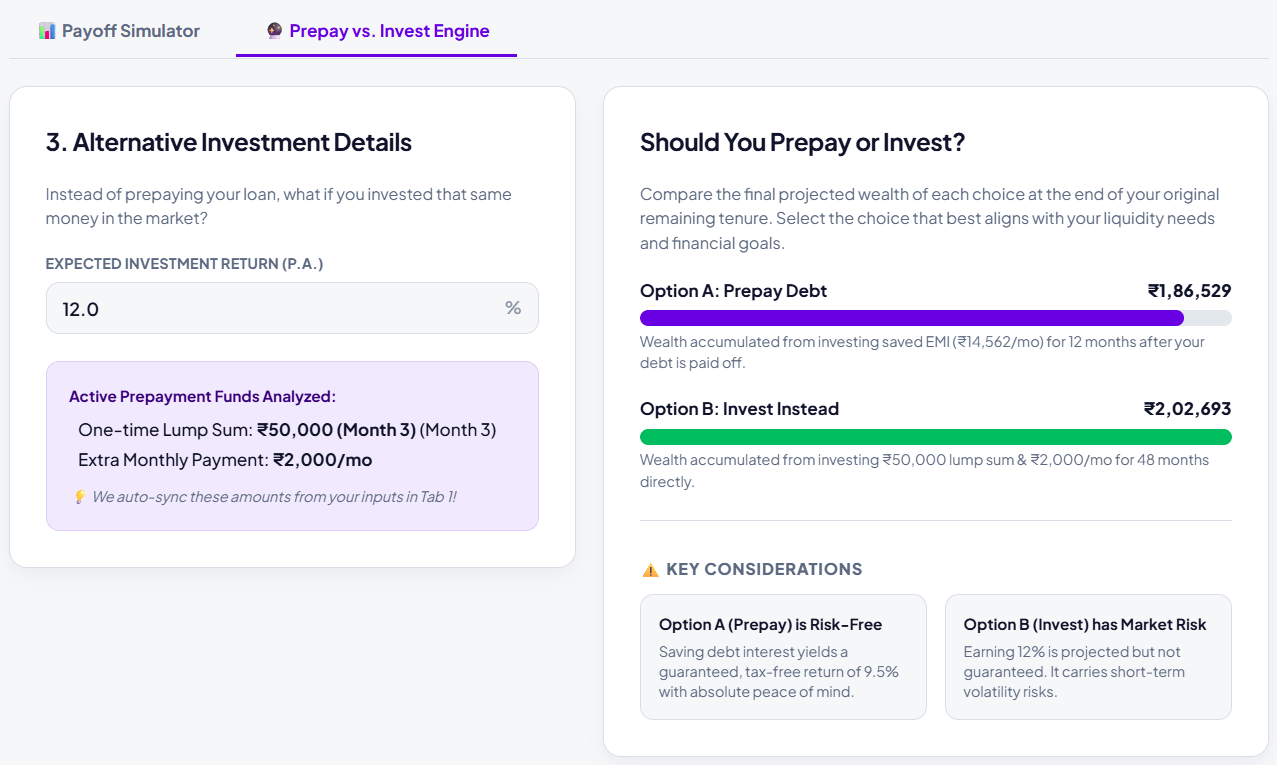Edit the expected investment return field

coord(292,308)
